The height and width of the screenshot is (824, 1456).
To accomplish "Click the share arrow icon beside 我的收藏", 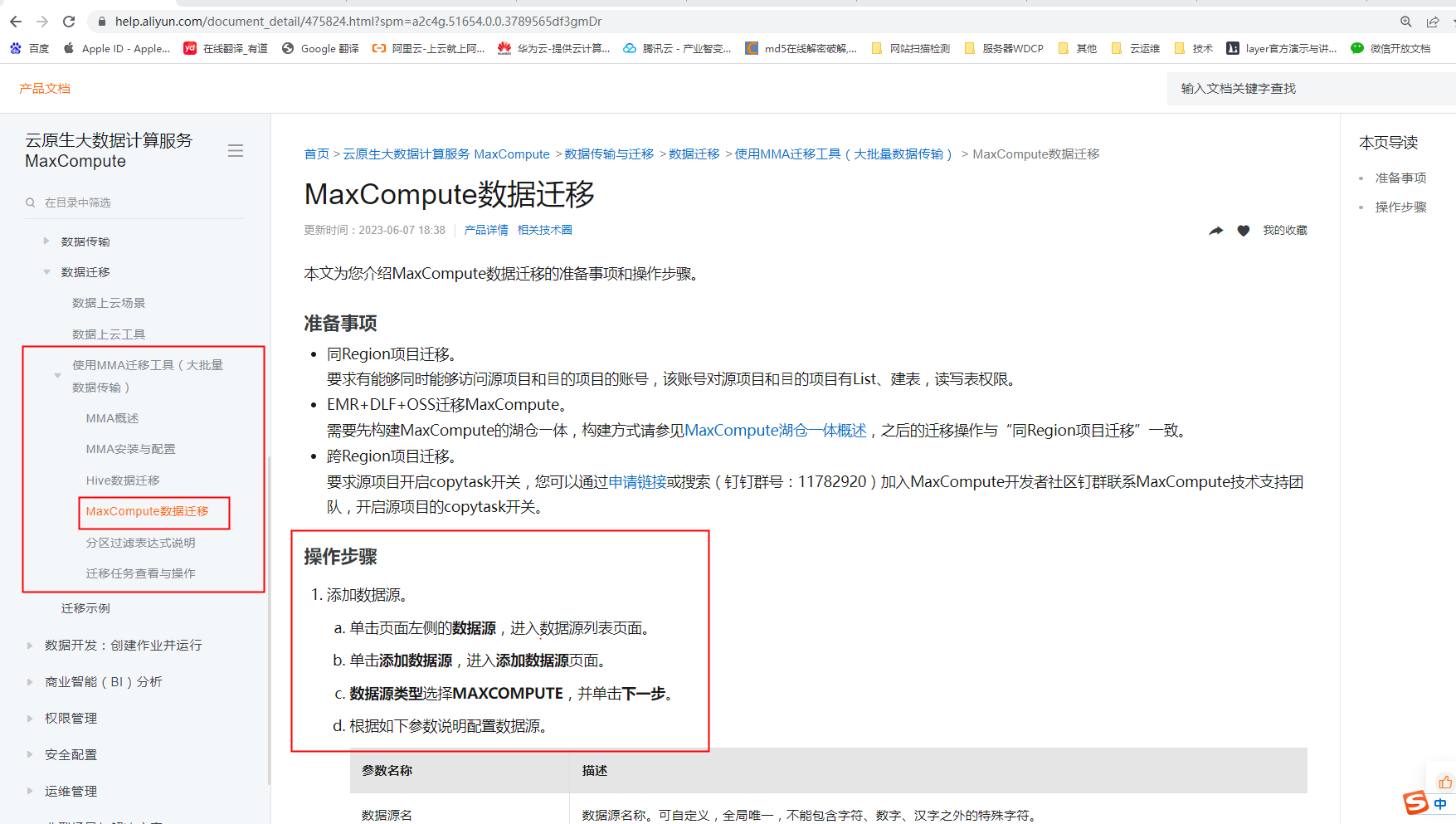I will click(1215, 231).
